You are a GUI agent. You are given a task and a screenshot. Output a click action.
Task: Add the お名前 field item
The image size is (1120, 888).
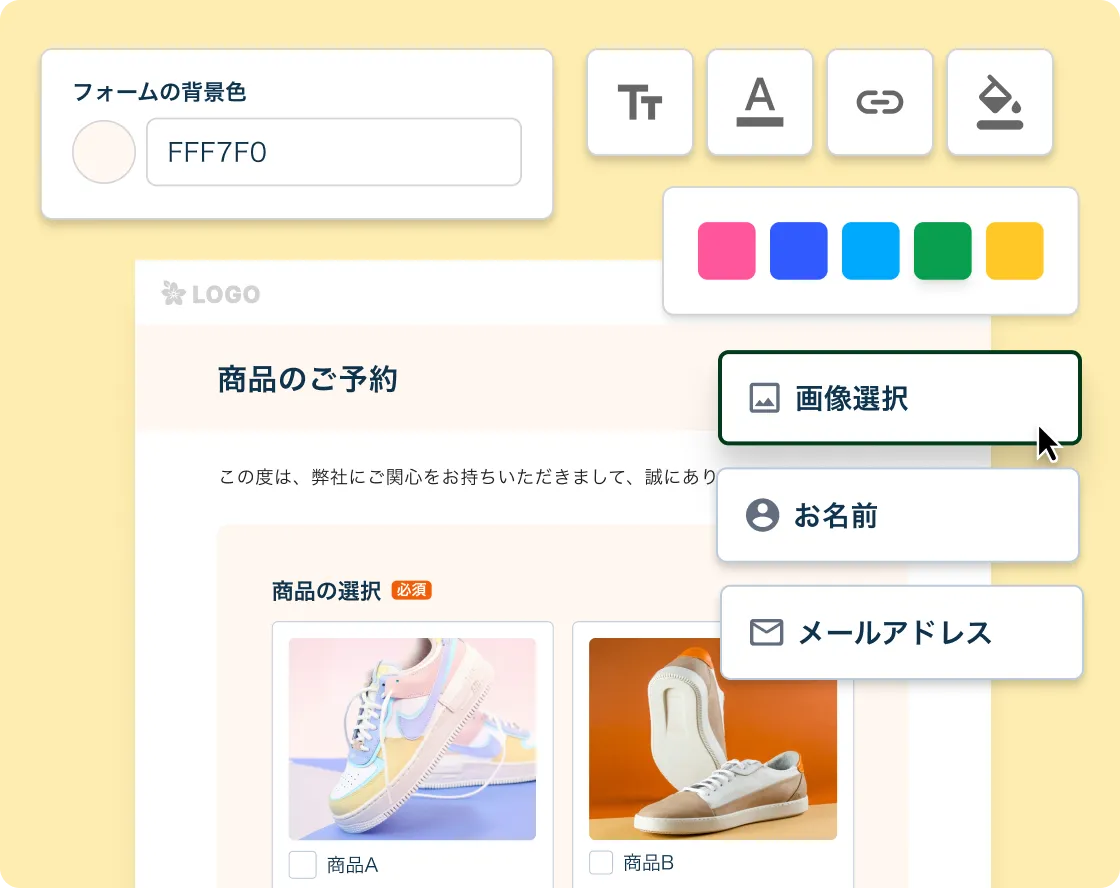point(898,515)
